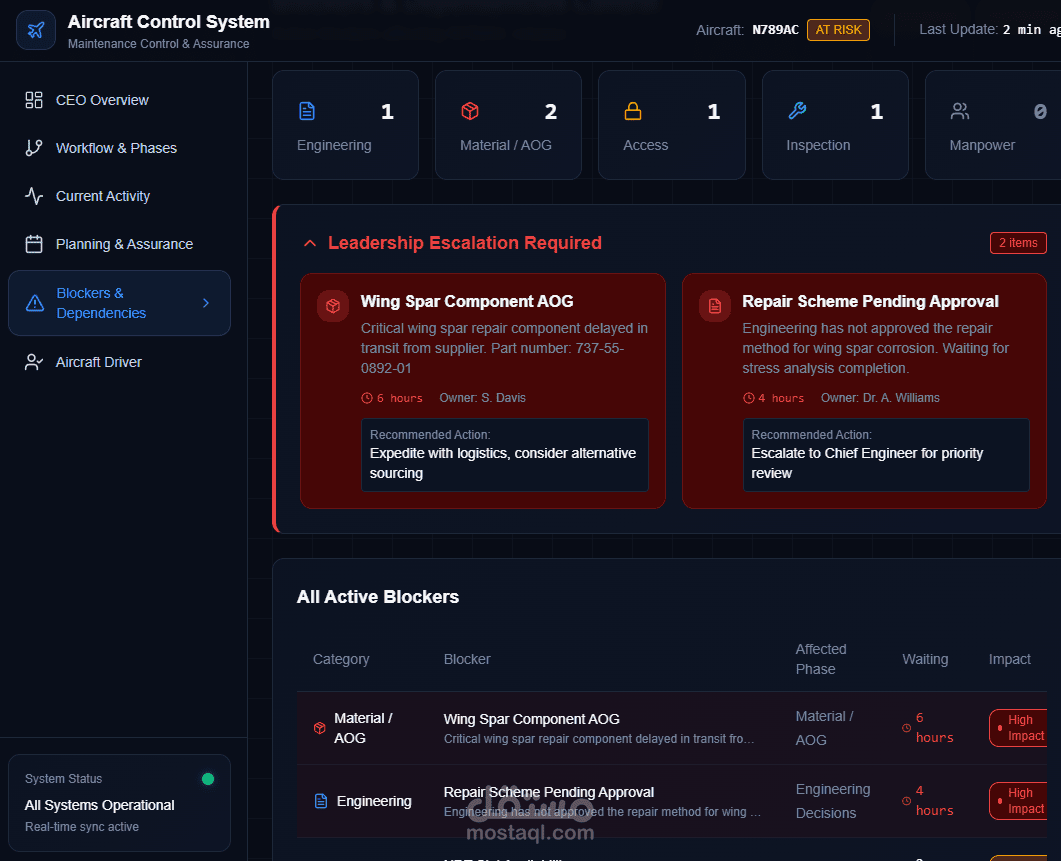
Task: Click the Planning & Assurance calendar icon
Action: pyautogui.click(x=34, y=244)
